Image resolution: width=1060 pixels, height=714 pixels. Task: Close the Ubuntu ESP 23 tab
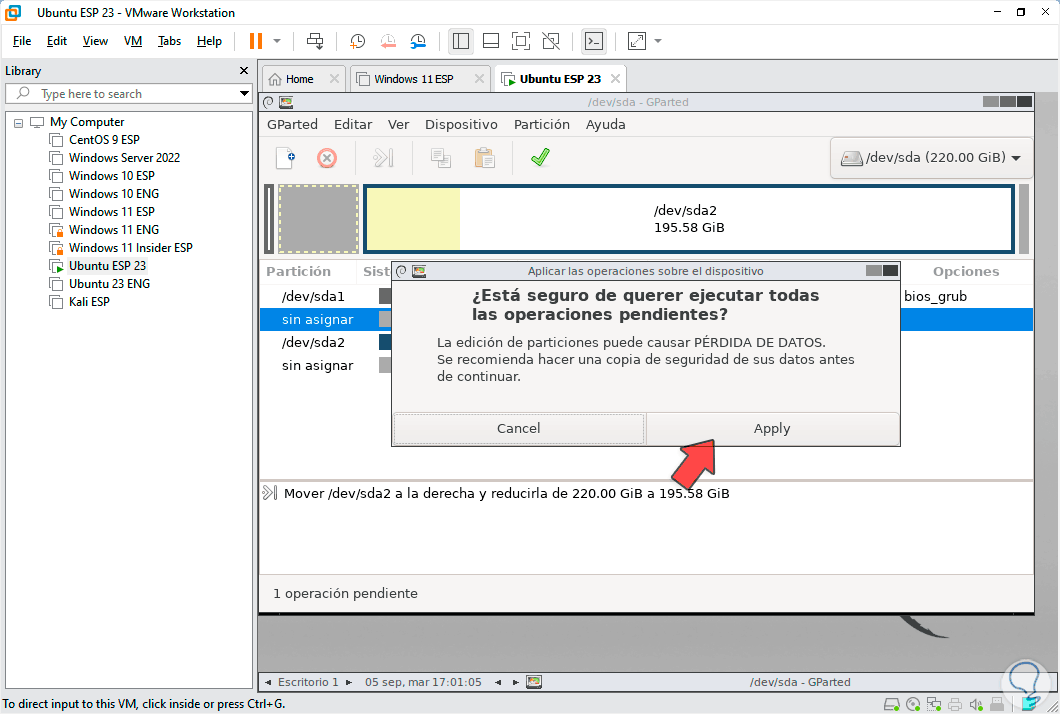615,79
